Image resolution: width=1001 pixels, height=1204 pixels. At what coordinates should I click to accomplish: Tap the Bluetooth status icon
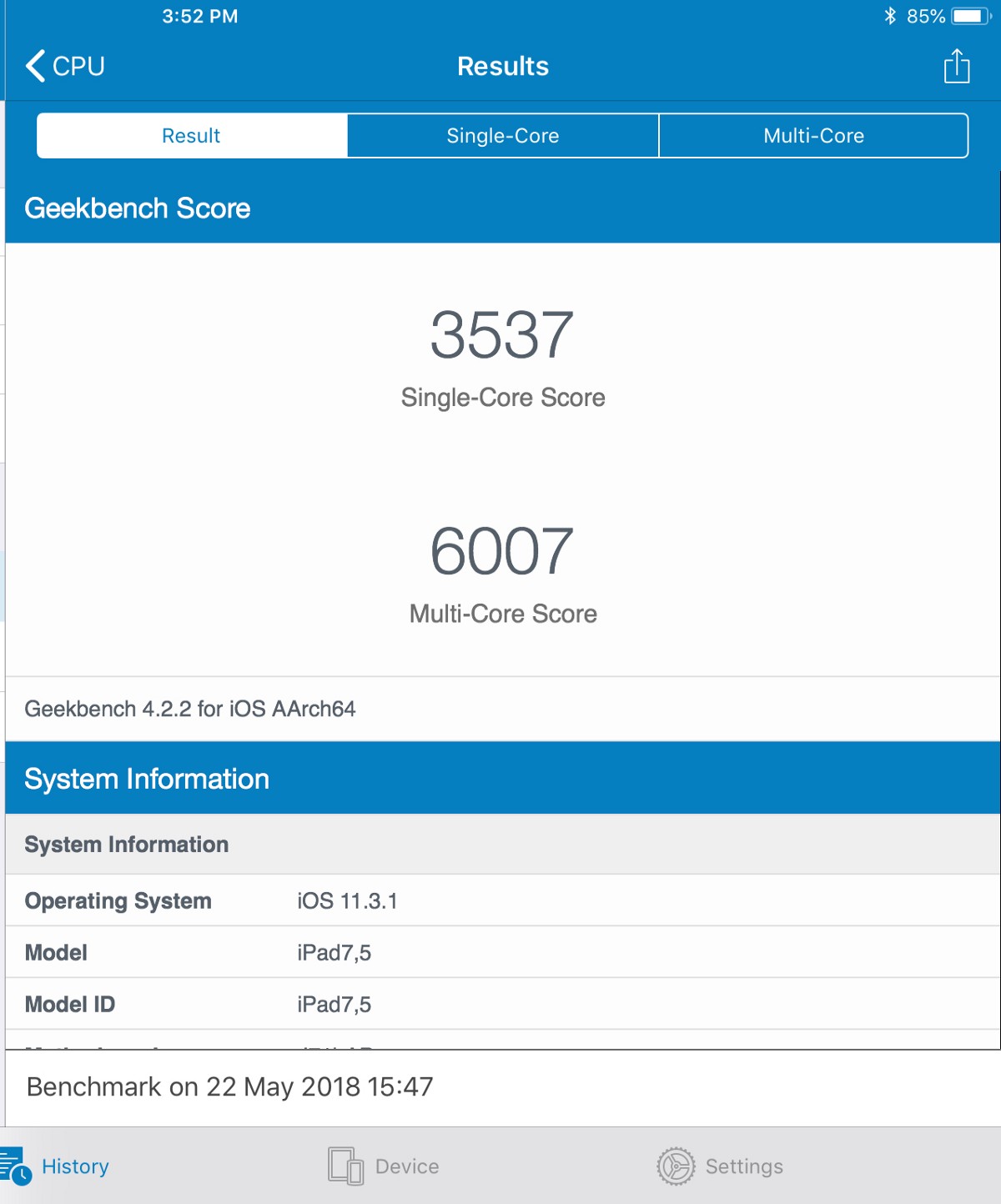890,16
